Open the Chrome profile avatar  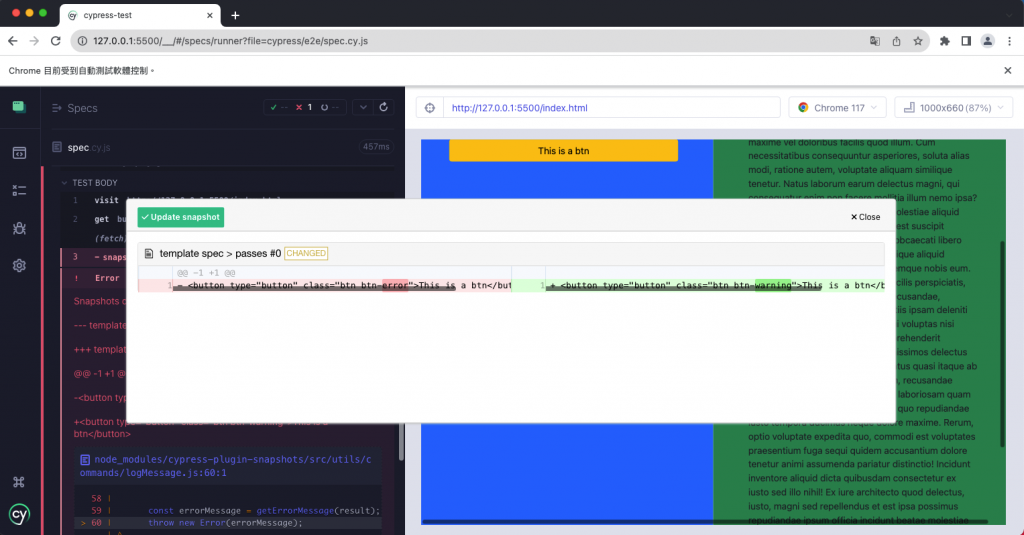[987, 41]
